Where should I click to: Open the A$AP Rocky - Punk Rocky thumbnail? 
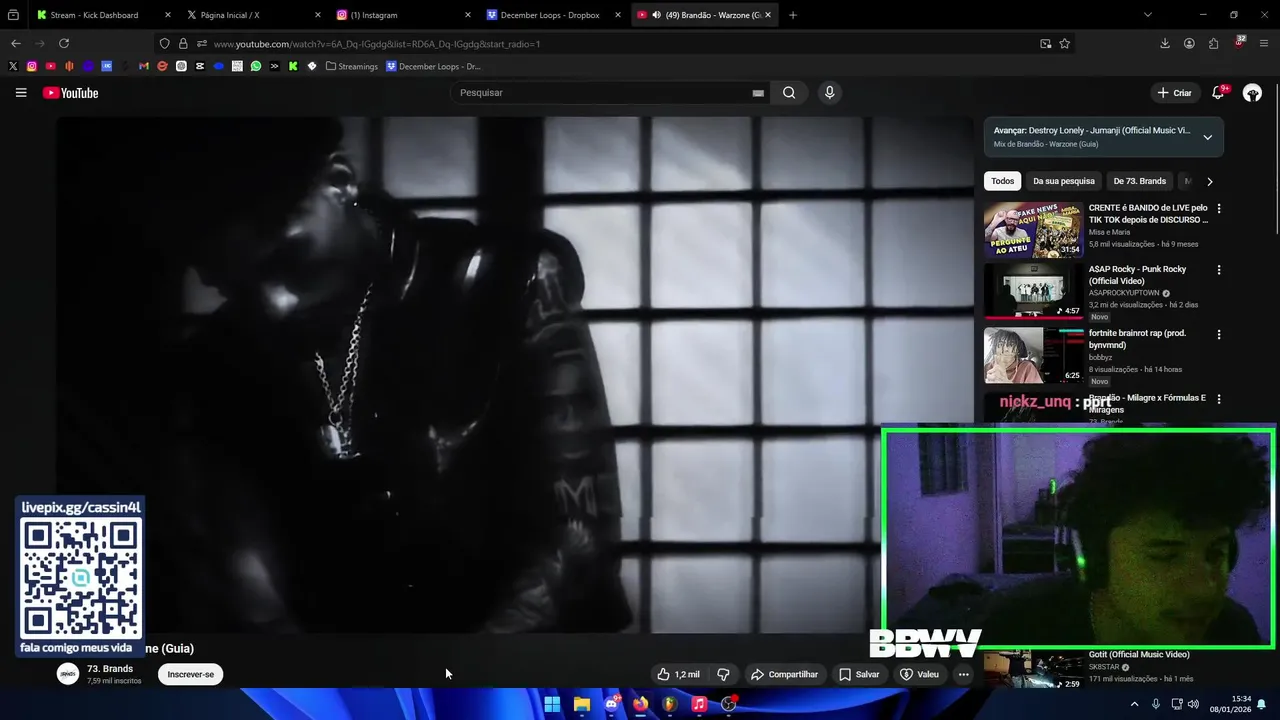[x=1033, y=291]
